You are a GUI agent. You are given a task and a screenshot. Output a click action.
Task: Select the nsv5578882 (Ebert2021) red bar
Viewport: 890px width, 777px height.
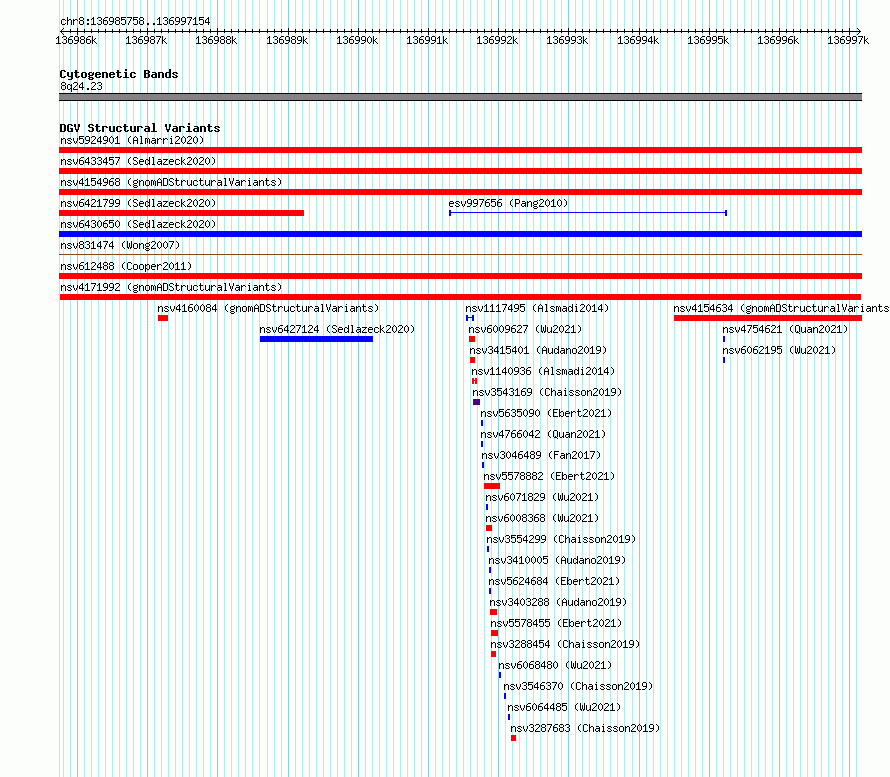pos(492,486)
